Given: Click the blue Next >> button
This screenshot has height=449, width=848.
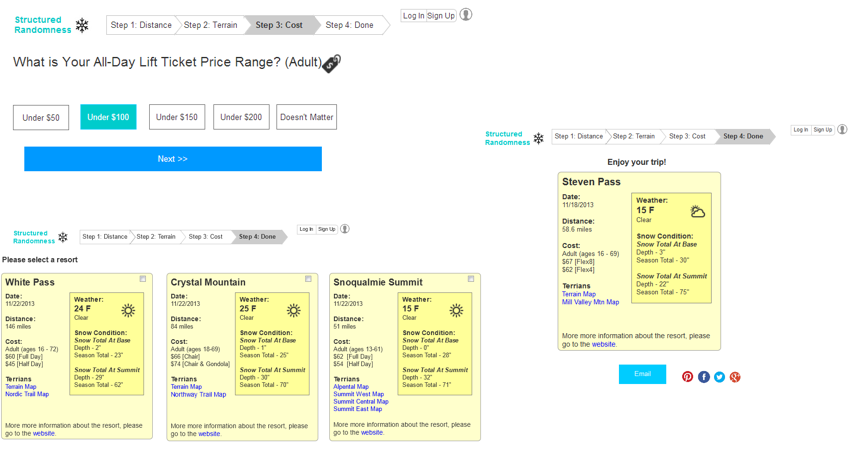Looking at the screenshot, I should point(173,159).
